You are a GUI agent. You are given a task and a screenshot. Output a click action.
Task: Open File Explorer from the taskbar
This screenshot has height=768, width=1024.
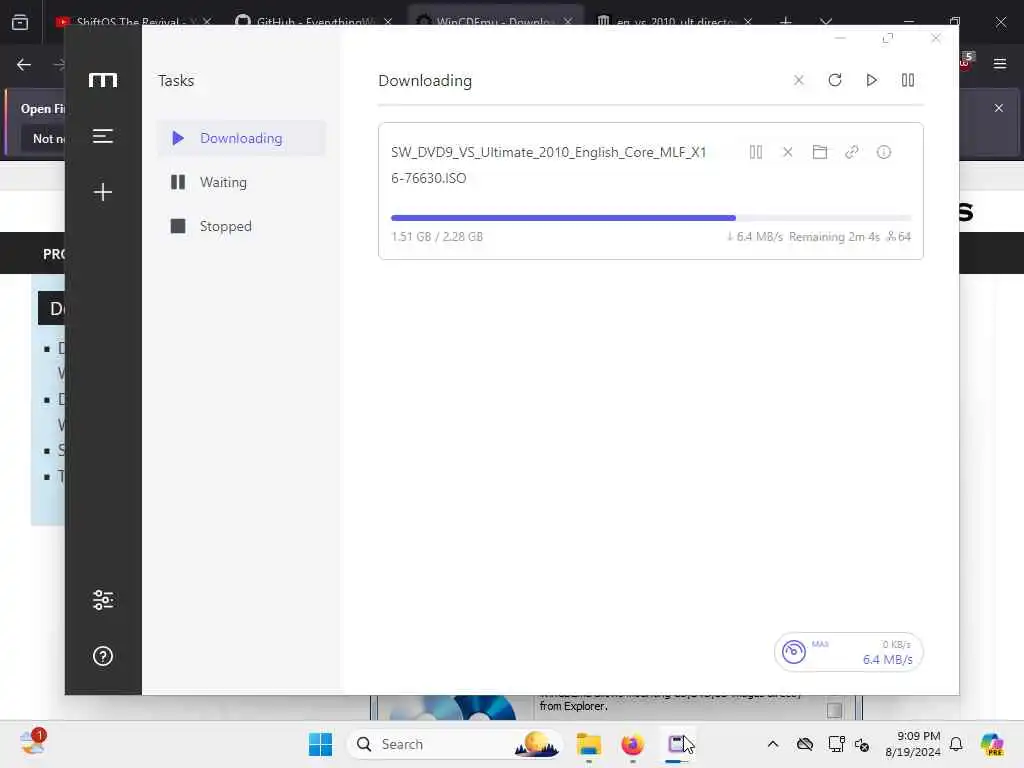click(x=588, y=744)
